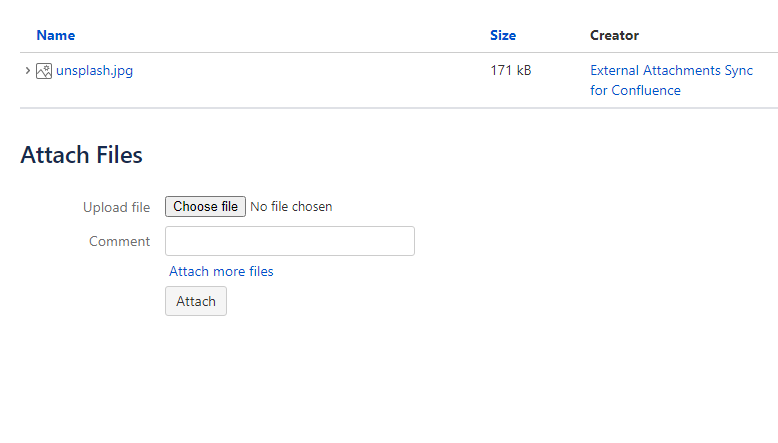
Task: Click the Creator column header
Action: point(614,35)
